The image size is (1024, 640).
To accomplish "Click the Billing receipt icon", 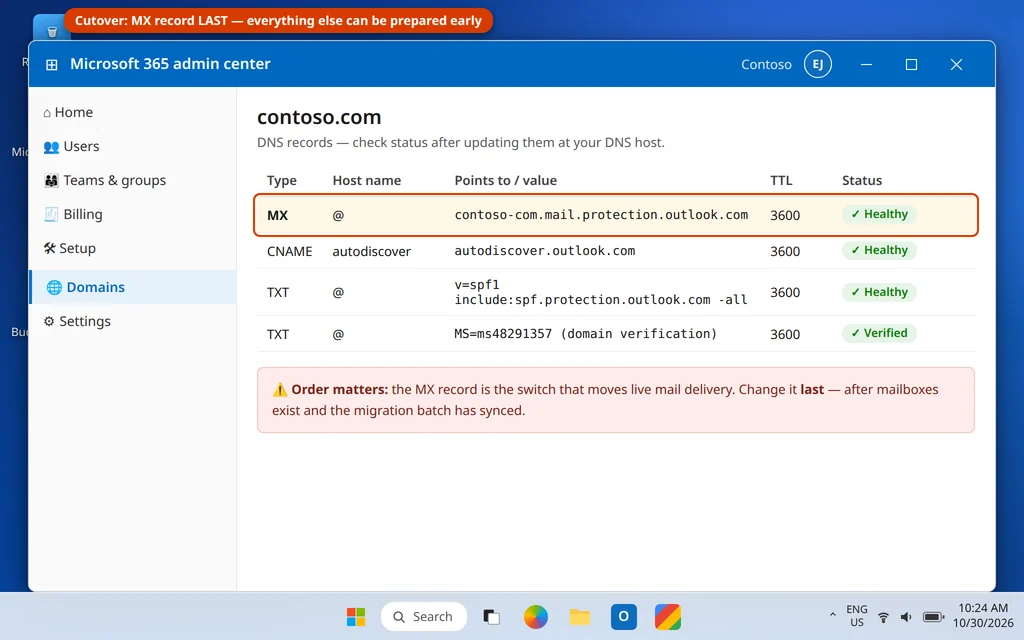I will pos(51,214).
